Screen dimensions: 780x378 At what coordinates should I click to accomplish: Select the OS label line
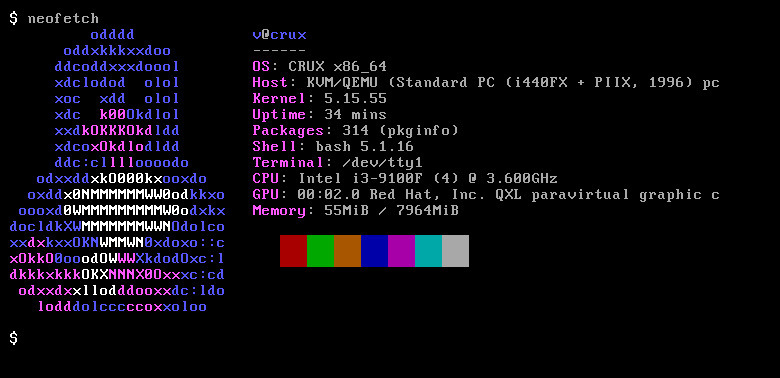pos(319,67)
